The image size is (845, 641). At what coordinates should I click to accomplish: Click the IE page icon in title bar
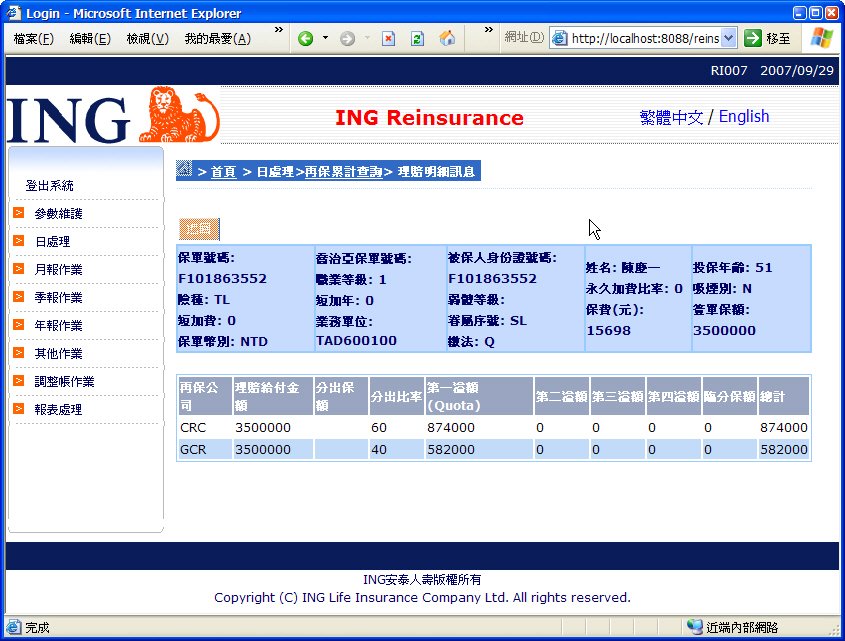(x=14, y=12)
